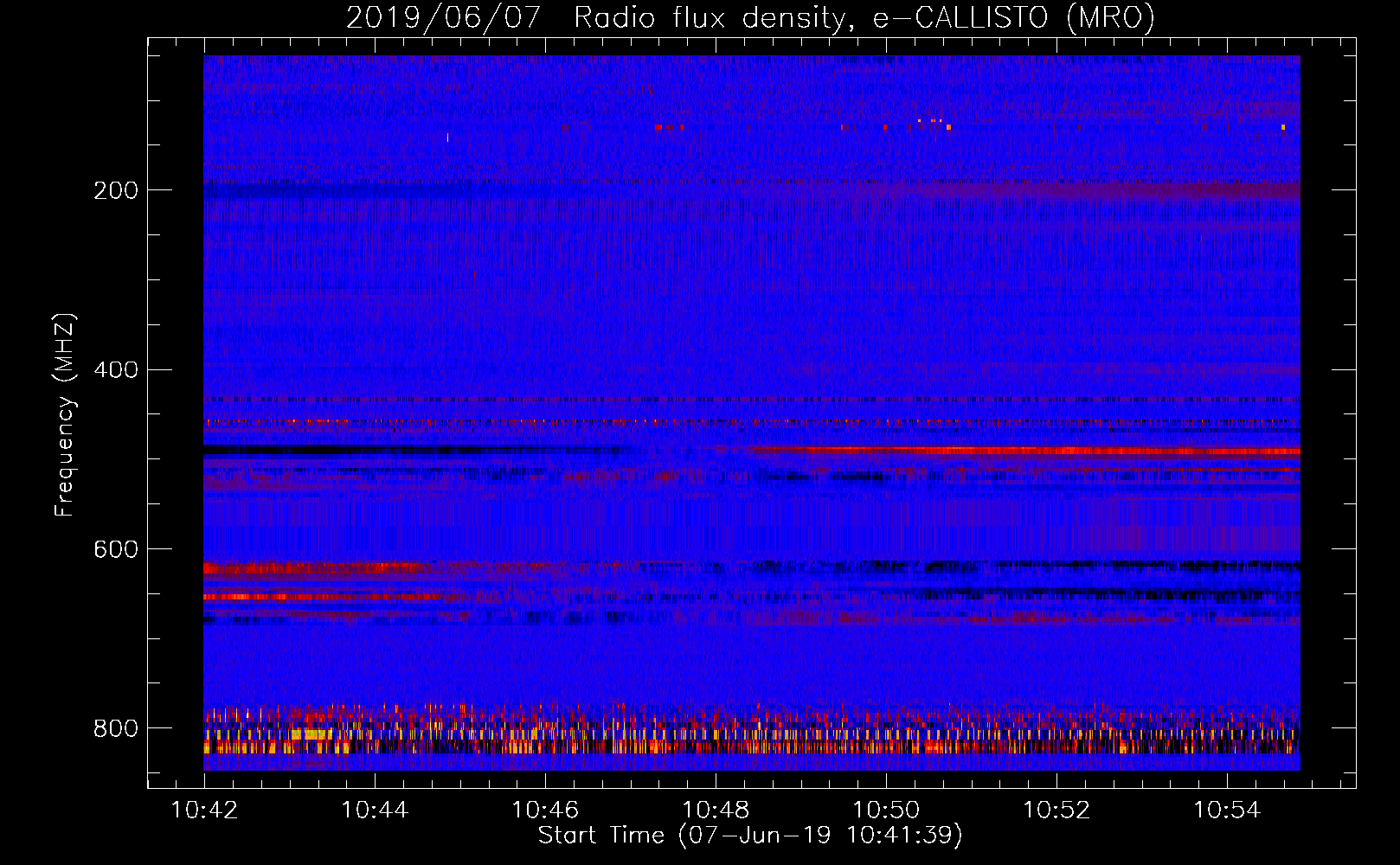1400x865 pixels.
Task: Click the 10:48 time tick label
Action: pyautogui.click(x=716, y=811)
